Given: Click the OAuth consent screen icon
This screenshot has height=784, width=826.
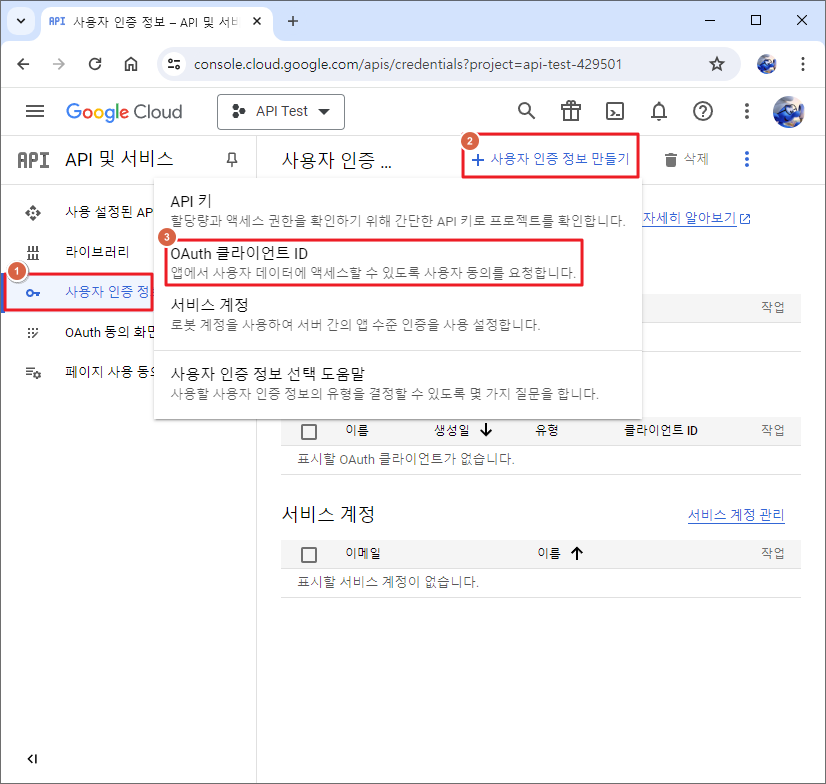Looking at the screenshot, I should tap(33, 333).
